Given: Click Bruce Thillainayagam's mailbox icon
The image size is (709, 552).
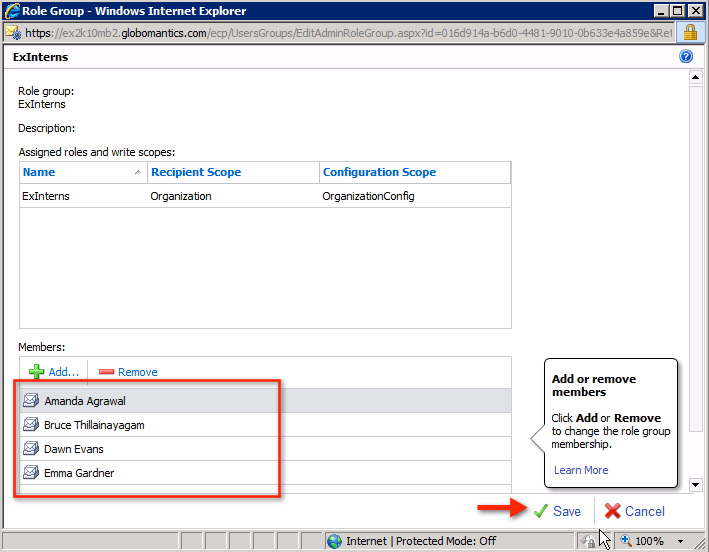Looking at the screenshot, I should pos(31,425).
